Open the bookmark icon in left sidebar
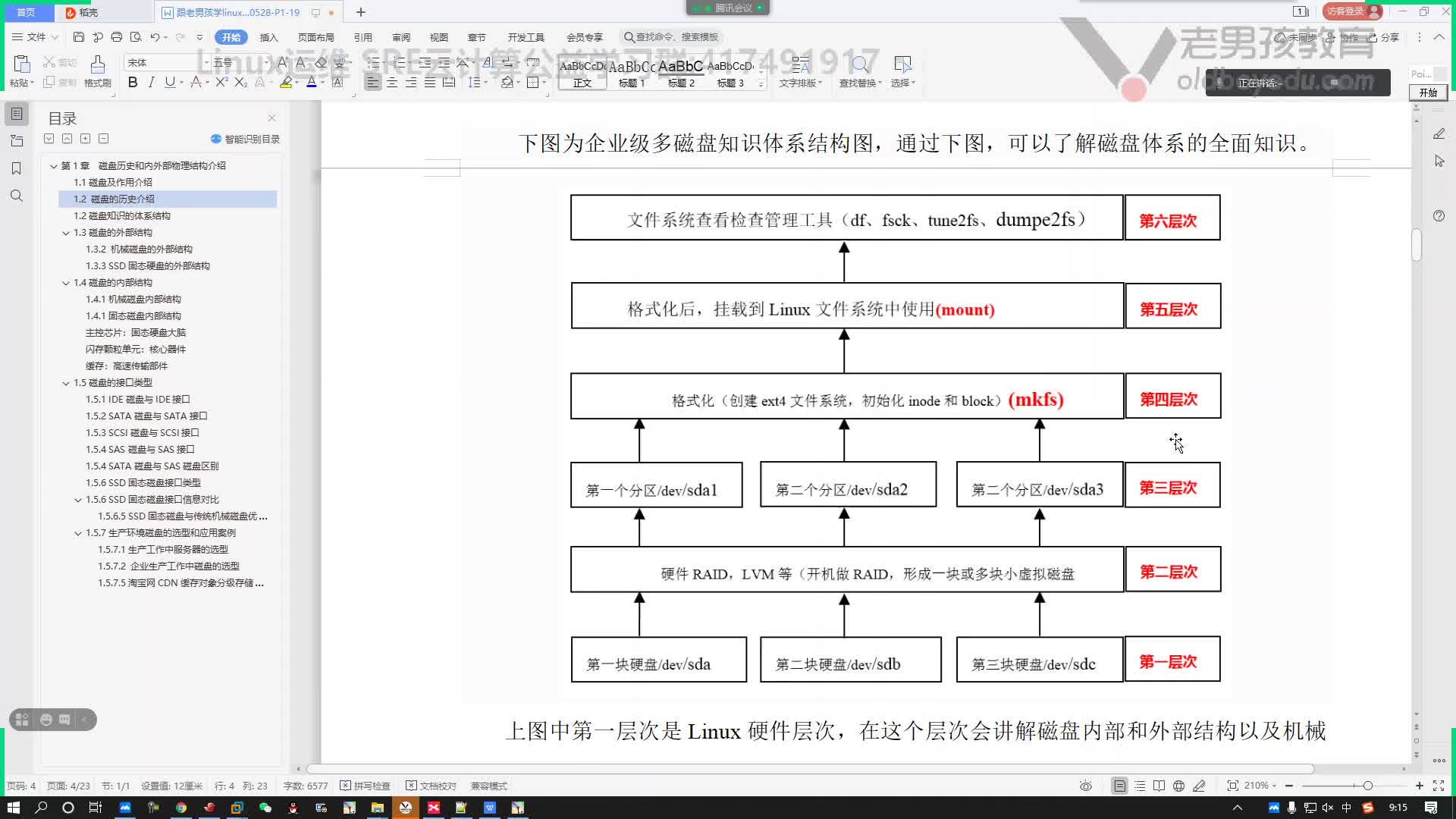Image resolution: width=1456 pixels, height=819 pixels. [x=17, y=168]
